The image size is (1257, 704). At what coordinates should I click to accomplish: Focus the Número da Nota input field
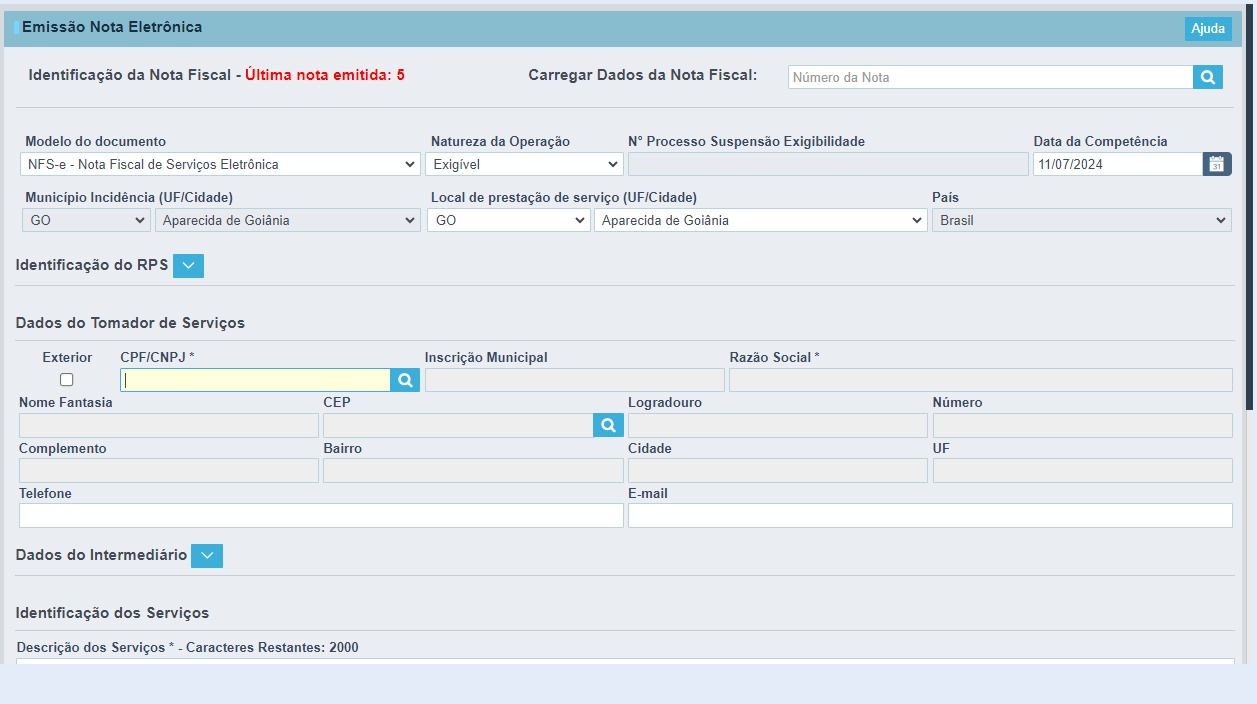click(990, 77)
